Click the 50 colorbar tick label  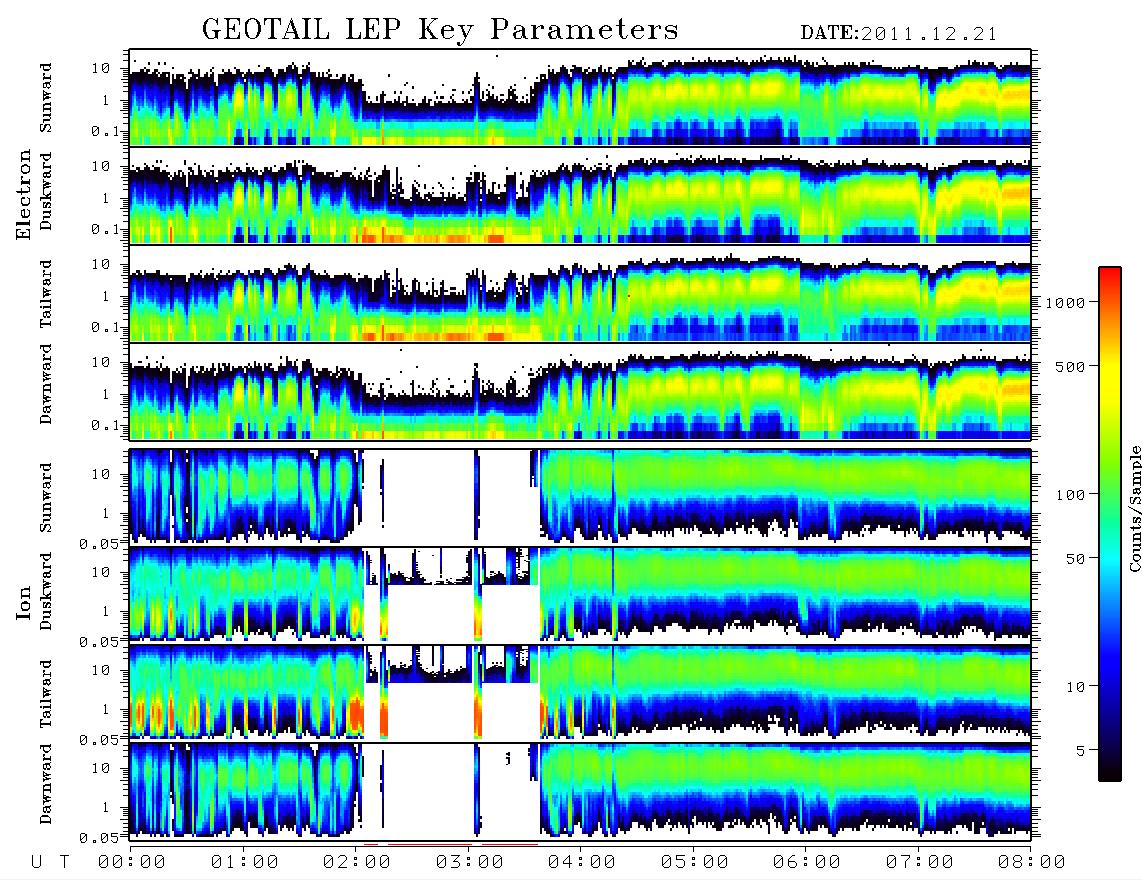(x=1075, y=559)
